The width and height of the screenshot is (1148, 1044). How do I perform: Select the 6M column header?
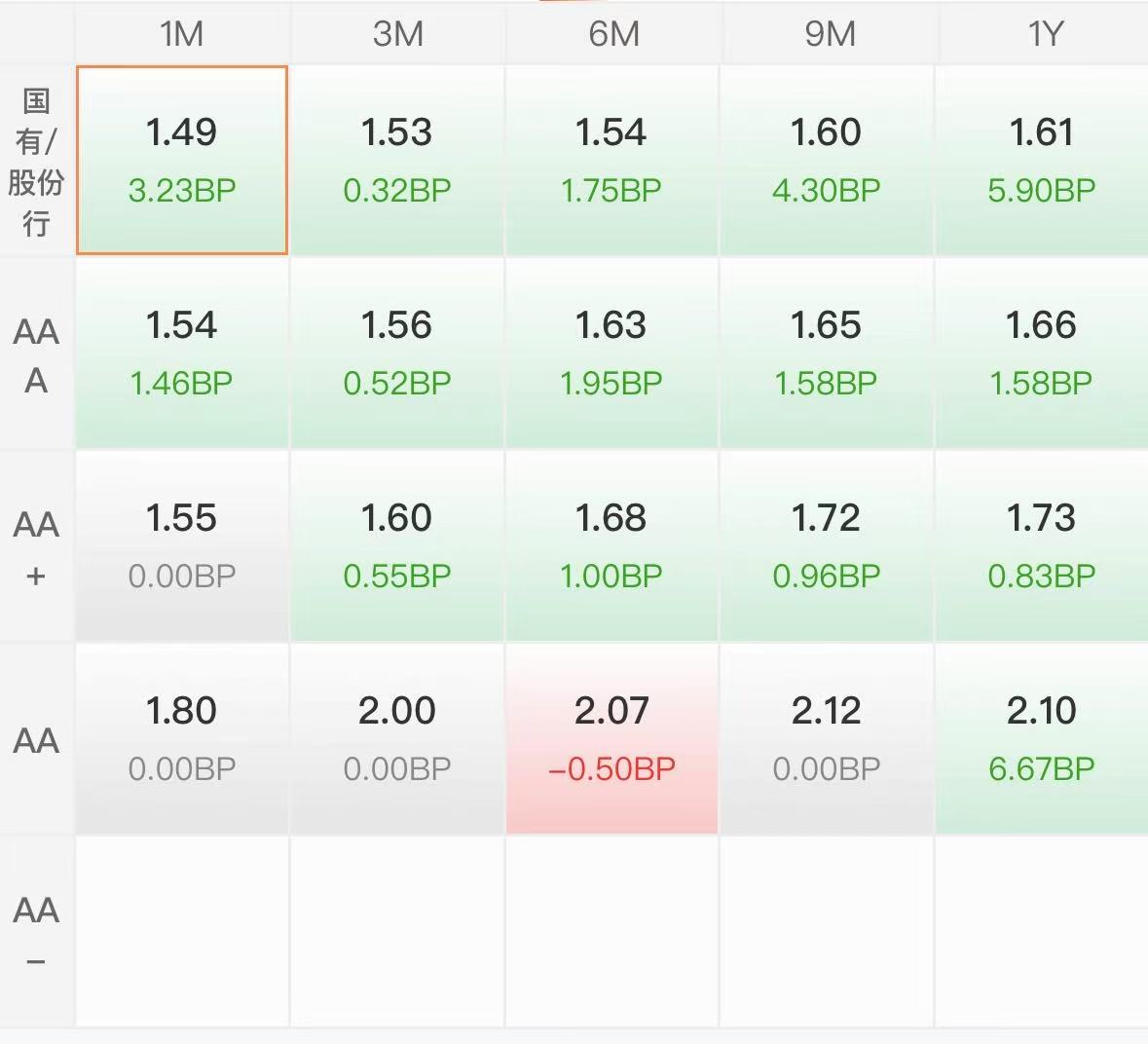[612, 34]
